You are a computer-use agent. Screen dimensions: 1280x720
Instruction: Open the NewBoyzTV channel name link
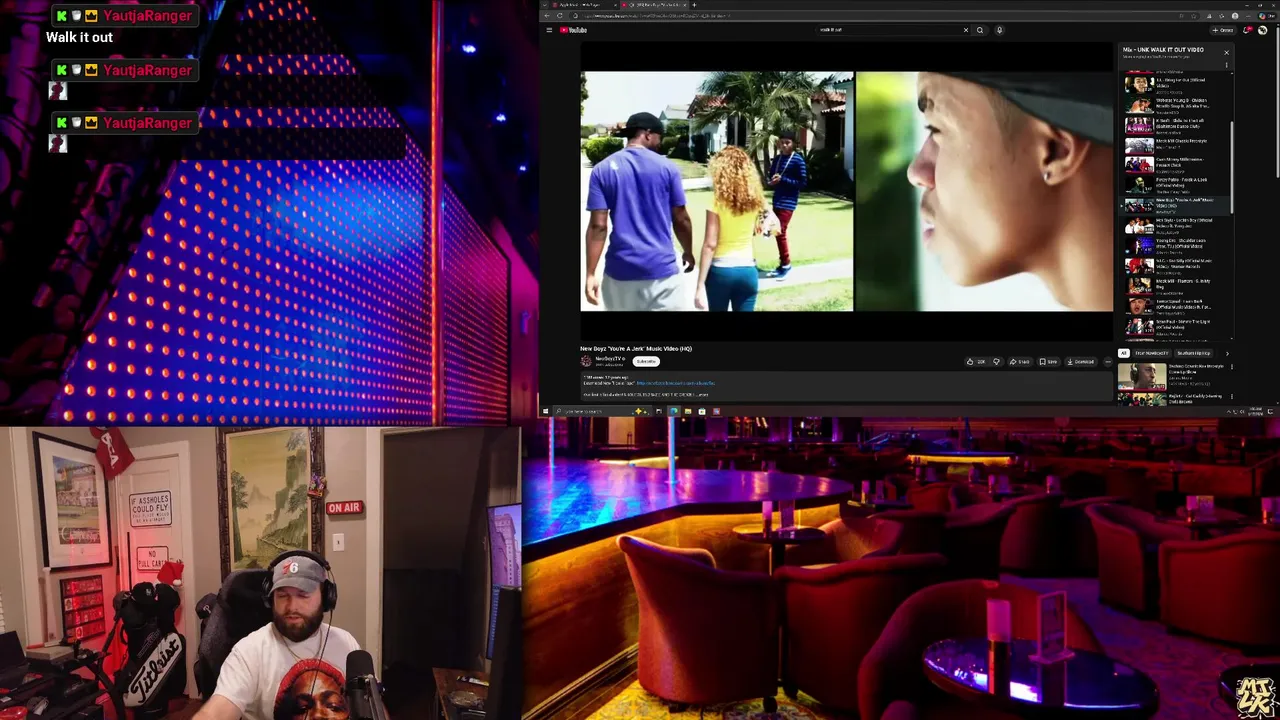point(608,358)
